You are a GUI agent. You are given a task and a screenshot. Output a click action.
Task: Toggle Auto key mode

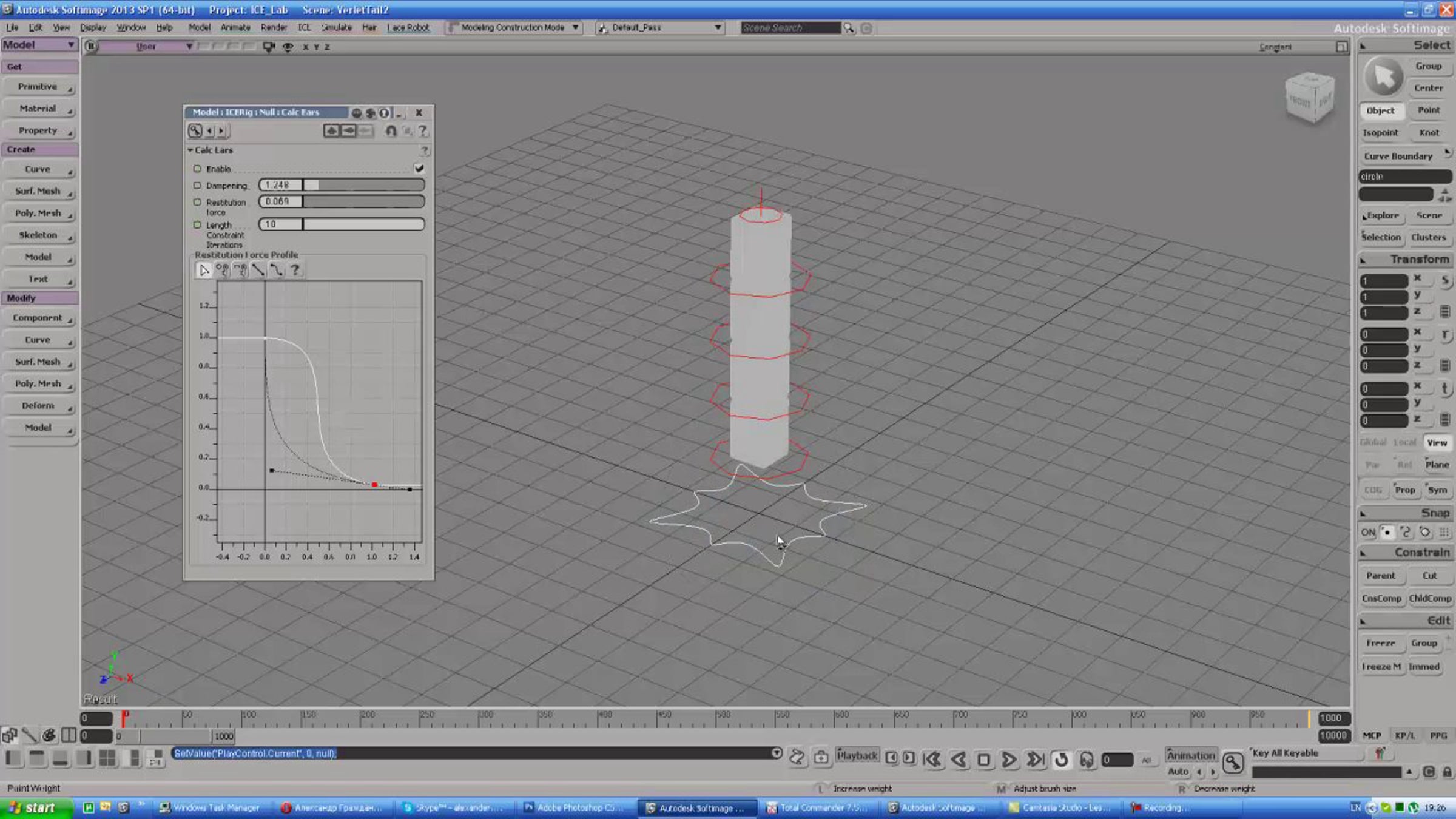[1178, 771]
